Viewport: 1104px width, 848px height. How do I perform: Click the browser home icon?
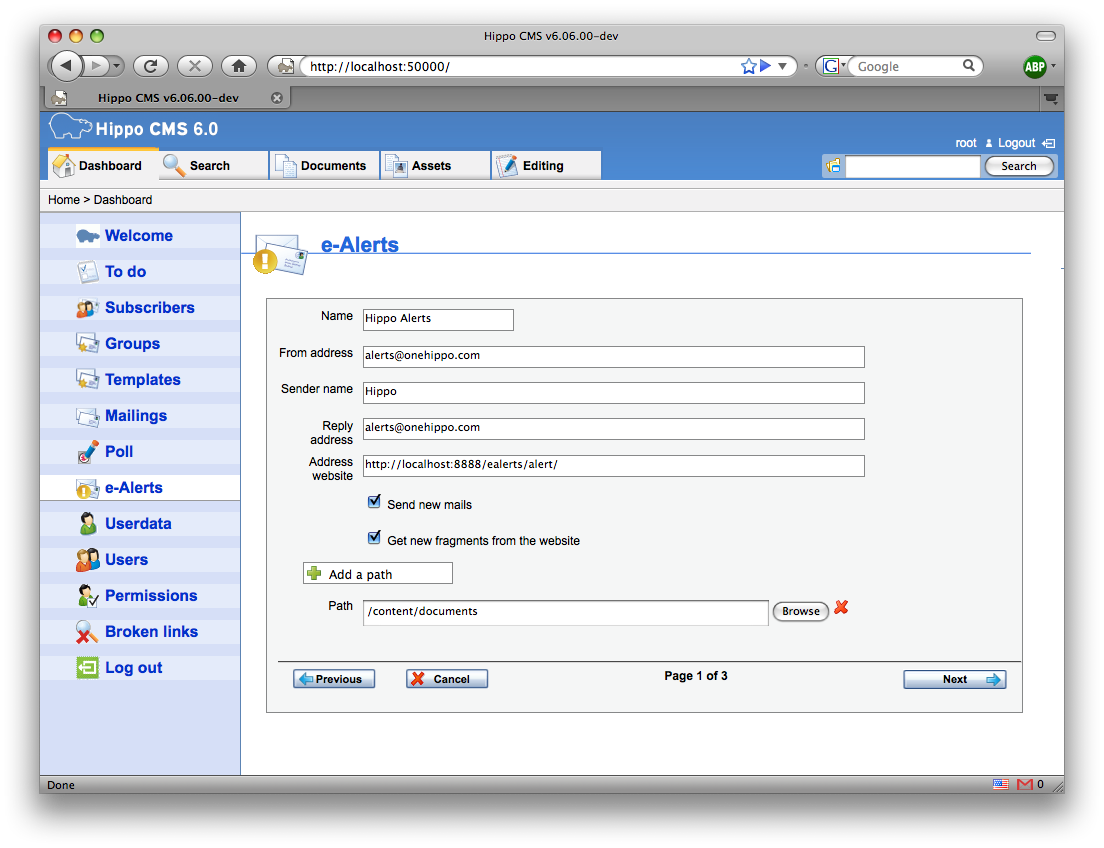point(238,66)
